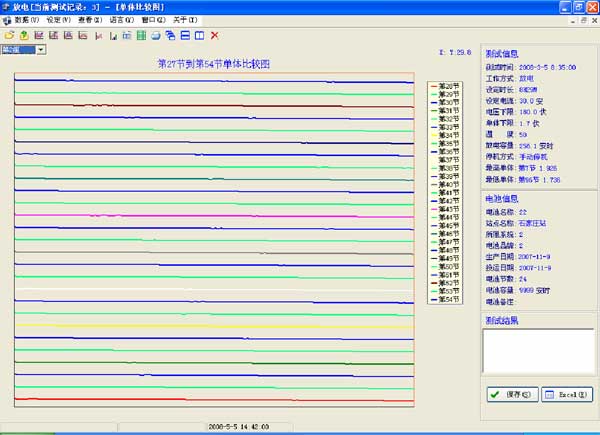Expand the chart-type dropdown arrow under the toolbar
This screenshot has width=600, height=435.
coord(41,50)
